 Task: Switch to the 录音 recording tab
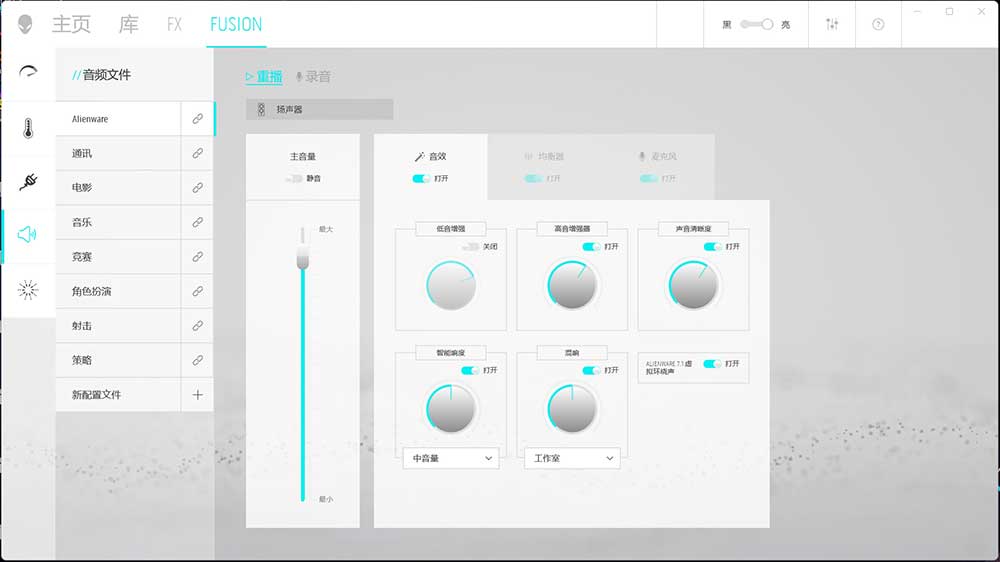point(313,77)
